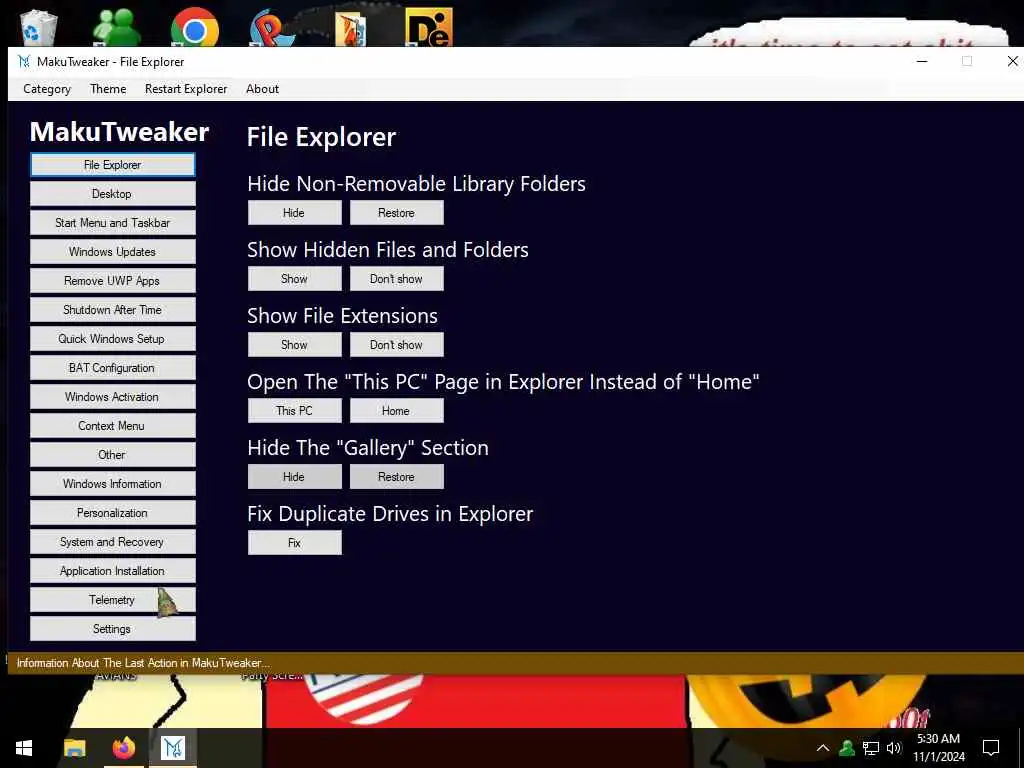Viewport: 1024px width, 768px height.
Task: Open File Explorer from the taskbar
Action: click(x=74, y=748)
